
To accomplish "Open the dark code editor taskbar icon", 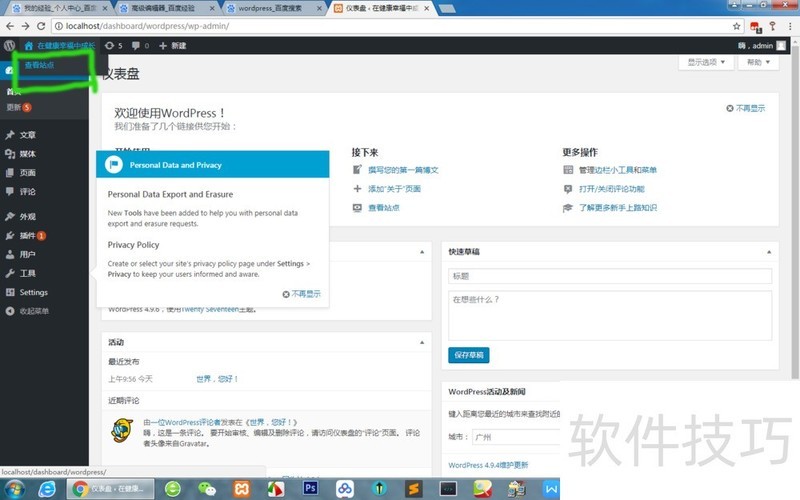I will pos(448,489).
